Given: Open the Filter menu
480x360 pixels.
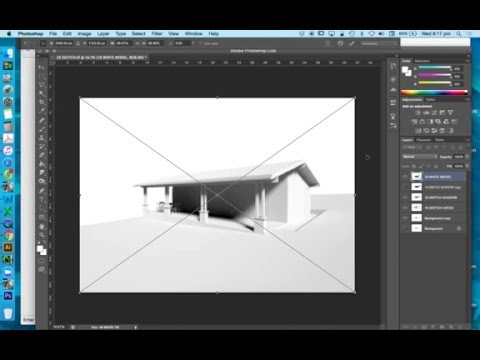Looking at the screenshot, I should [x=157, y=34].
